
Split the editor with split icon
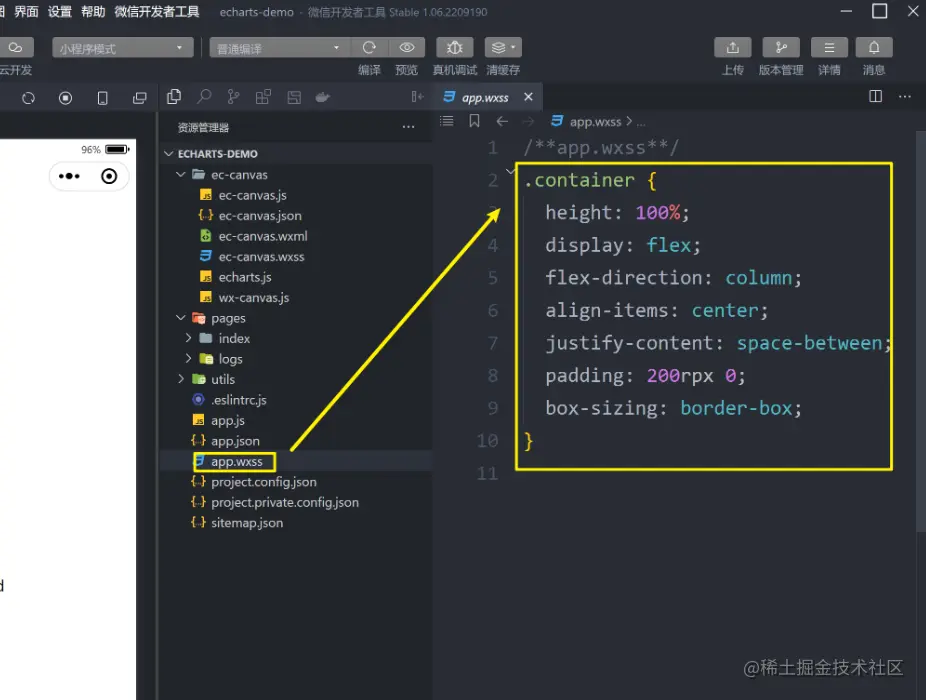coord(876,96)
